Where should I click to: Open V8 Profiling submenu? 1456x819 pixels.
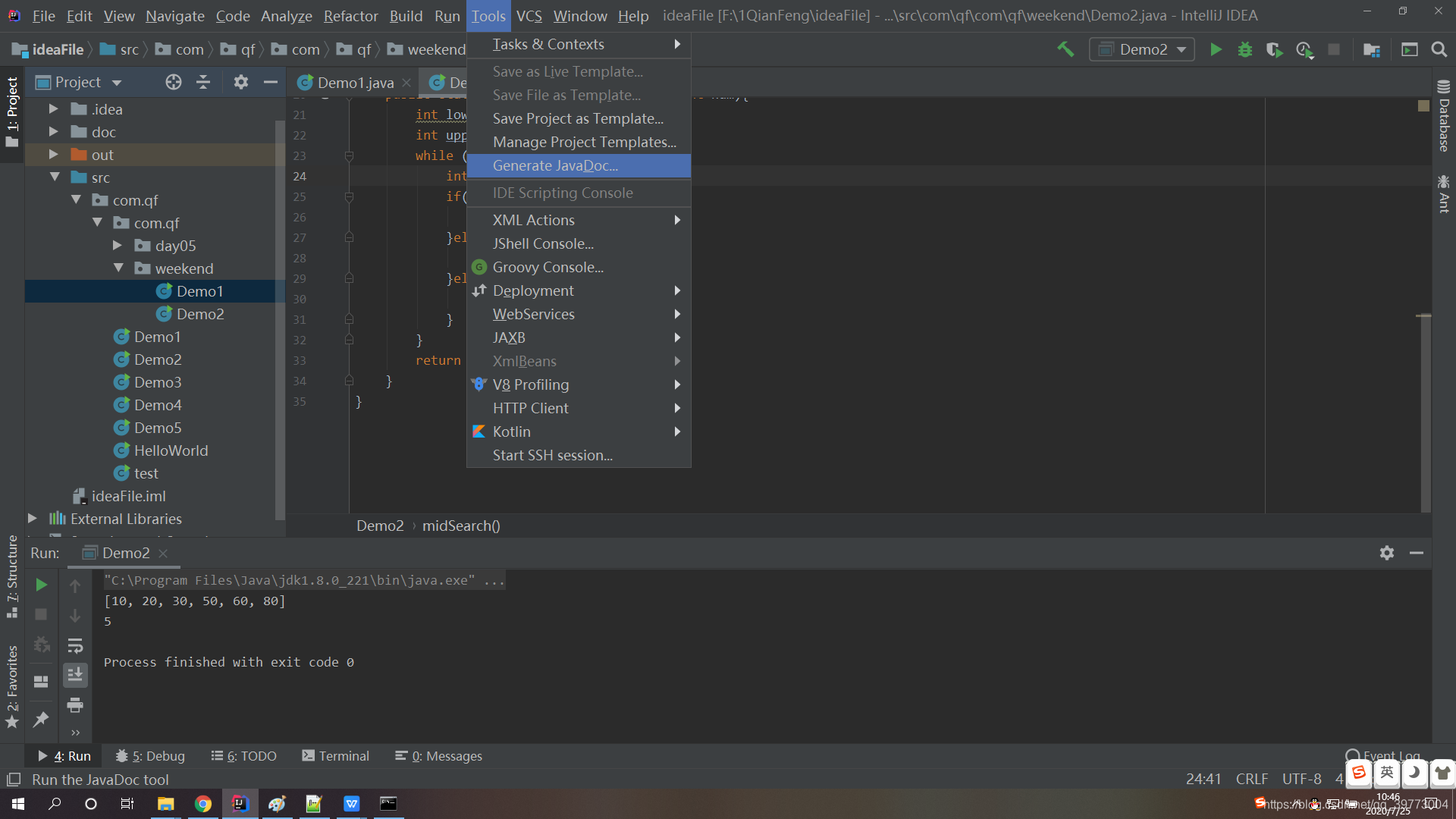[x=579, y=384]
